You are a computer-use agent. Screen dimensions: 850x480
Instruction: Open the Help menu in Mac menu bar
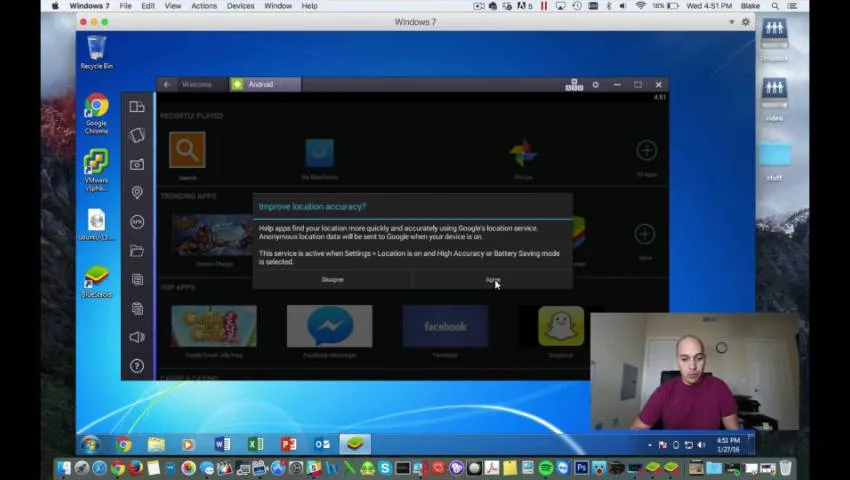click(x=310, y=5)
